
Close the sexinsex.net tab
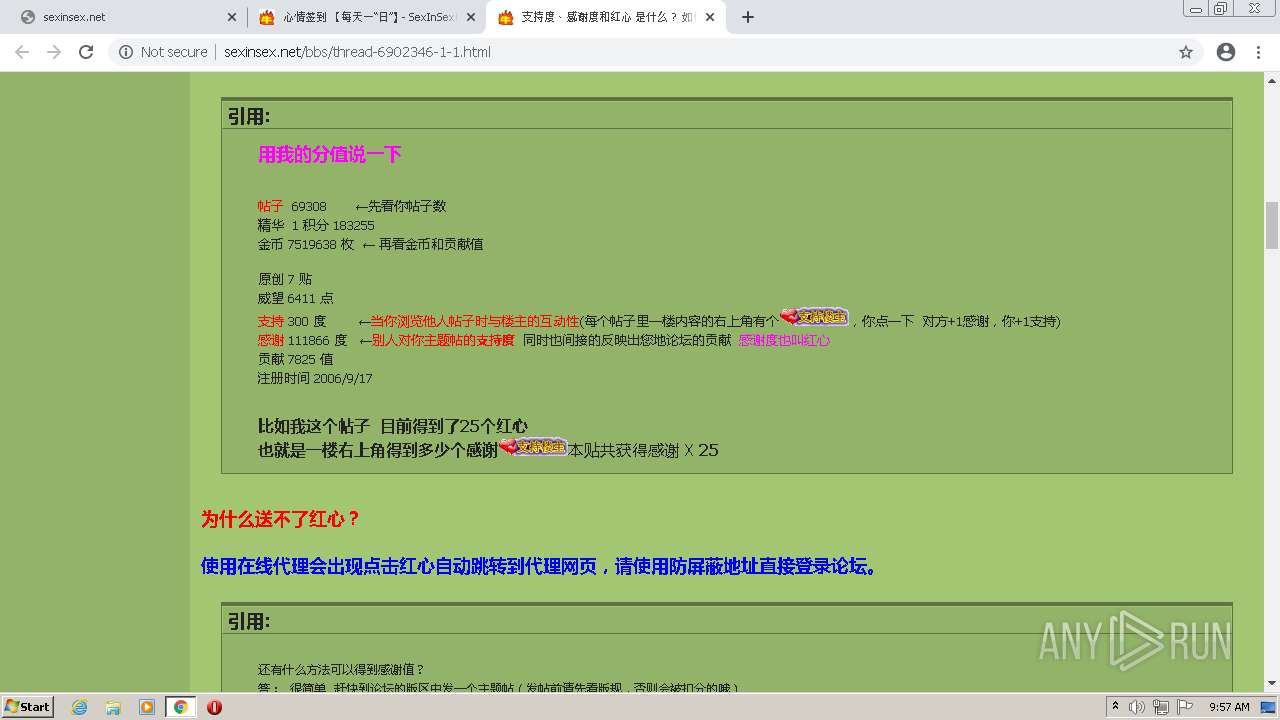tap(232, 17)
